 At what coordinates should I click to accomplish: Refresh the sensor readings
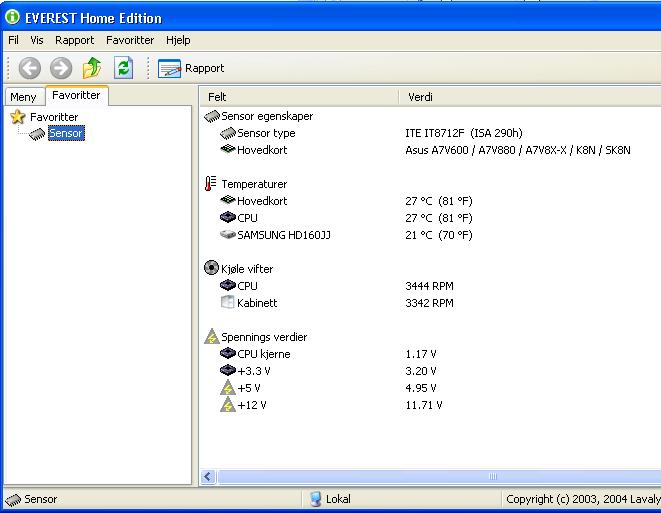pyautogui.click(x=124, y=68)
